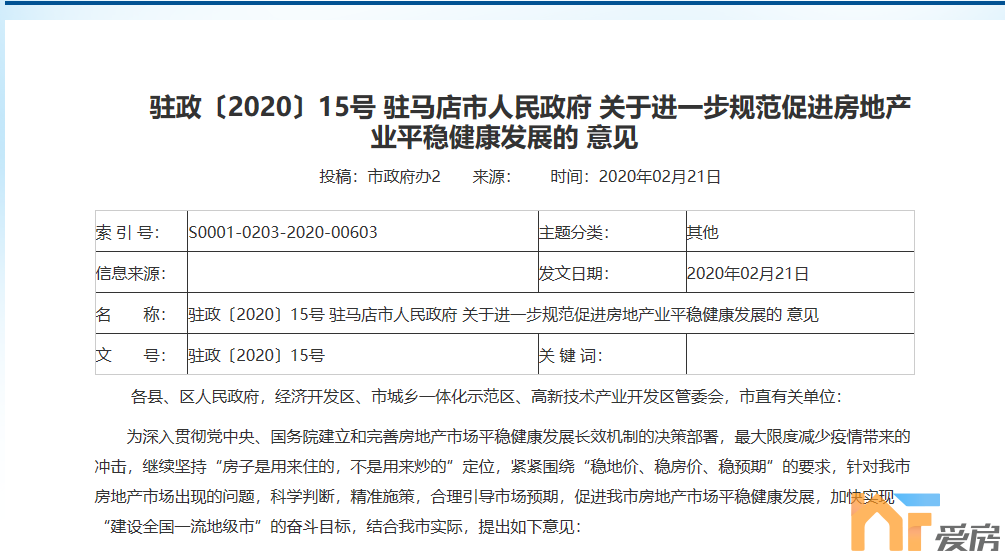
Task: Click the 时间：2020年02月21日 publish time
Action: click(635, 176)
